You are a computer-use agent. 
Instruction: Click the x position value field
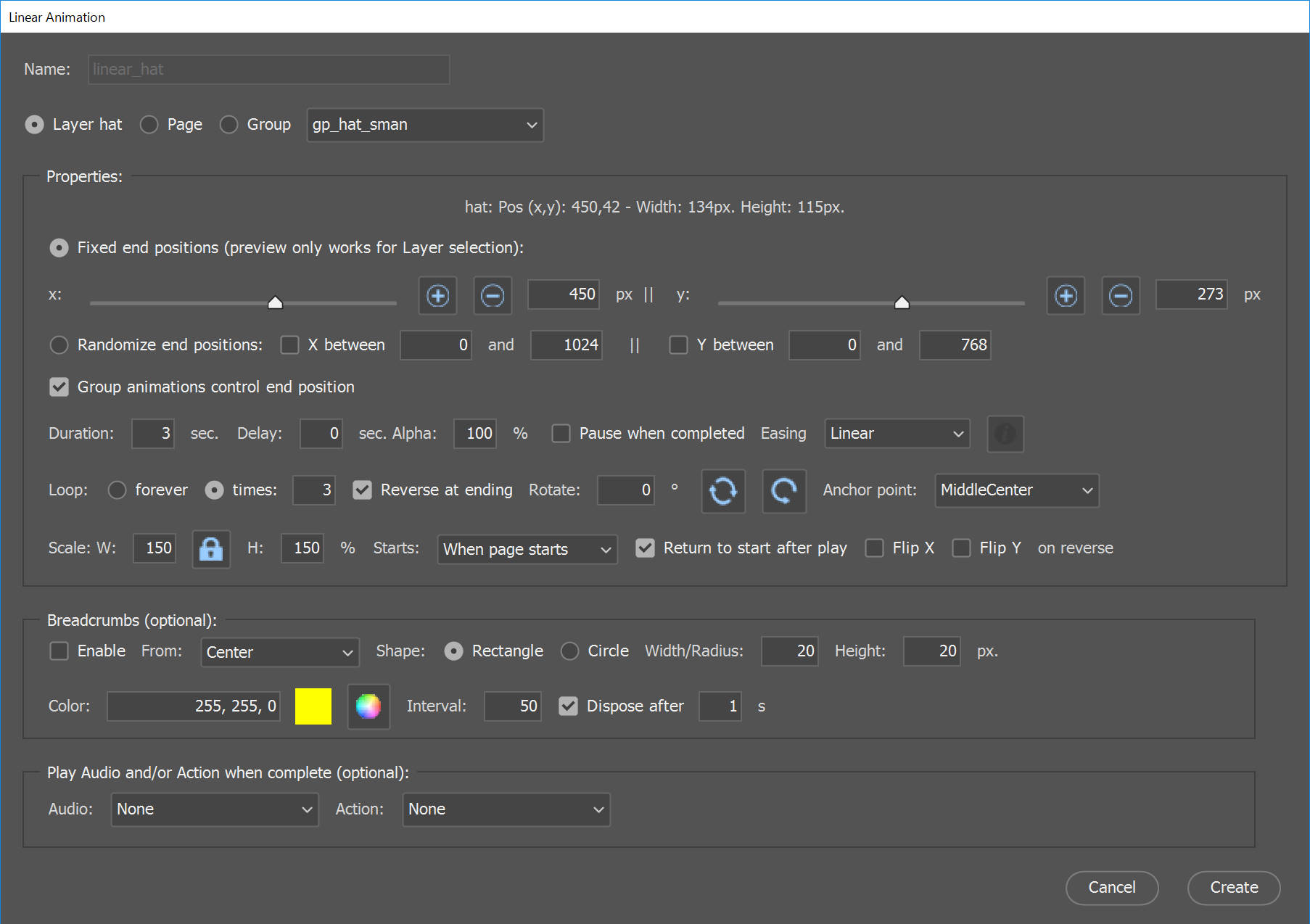[x=564, y=294]
